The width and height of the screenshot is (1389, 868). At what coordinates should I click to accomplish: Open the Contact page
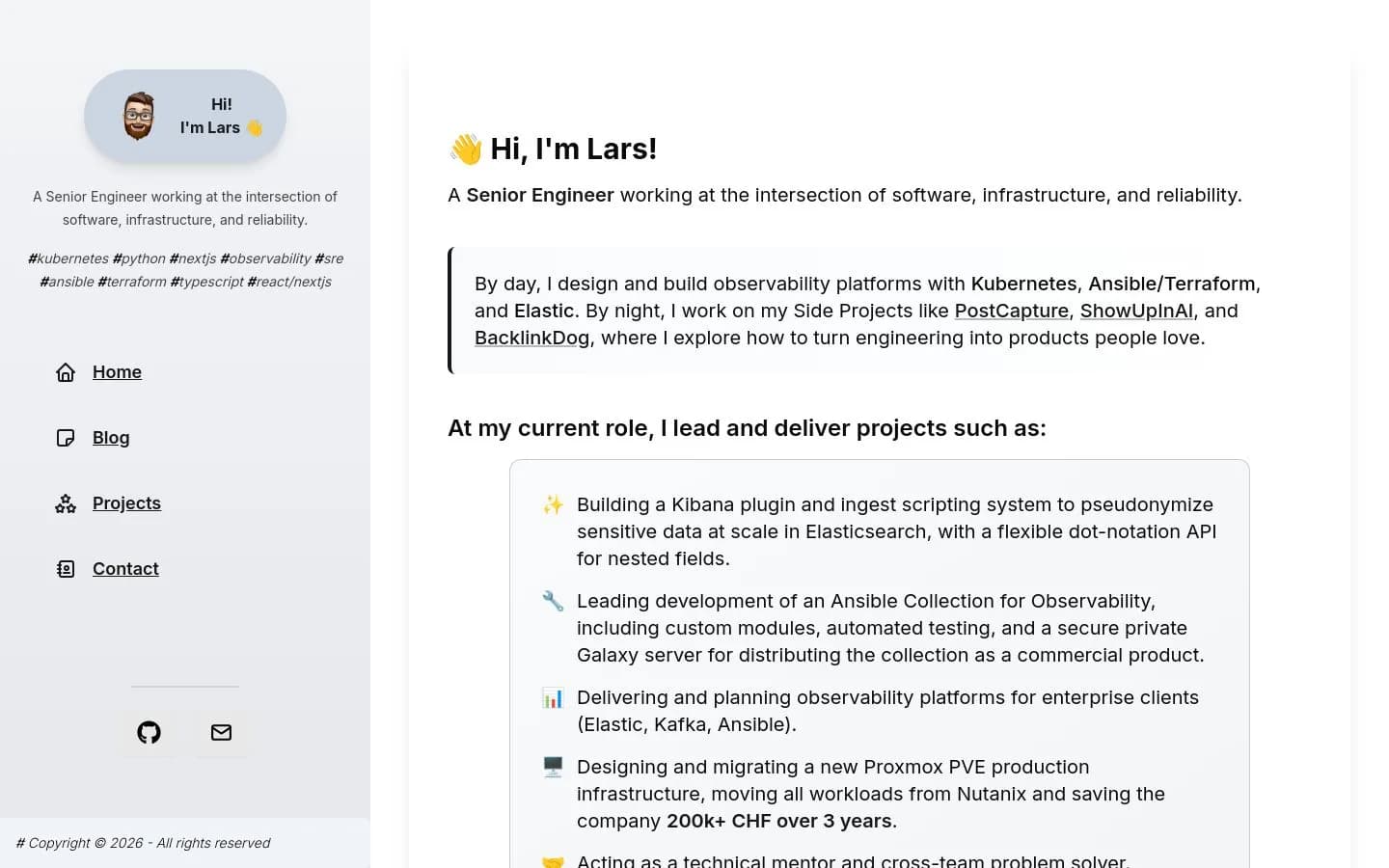pos(125,569)
